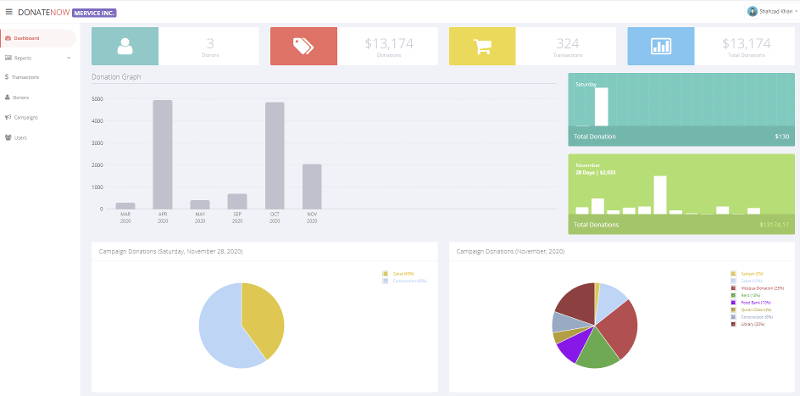Toggle Mosque Donation legend entry
The height and width of the screenshot is (396, 800).
(757, 288)
